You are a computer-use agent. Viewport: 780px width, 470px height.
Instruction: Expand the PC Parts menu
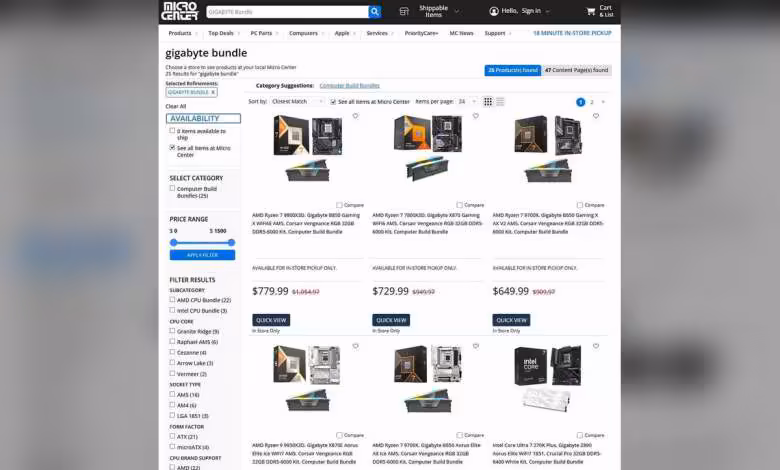(264, 33)
